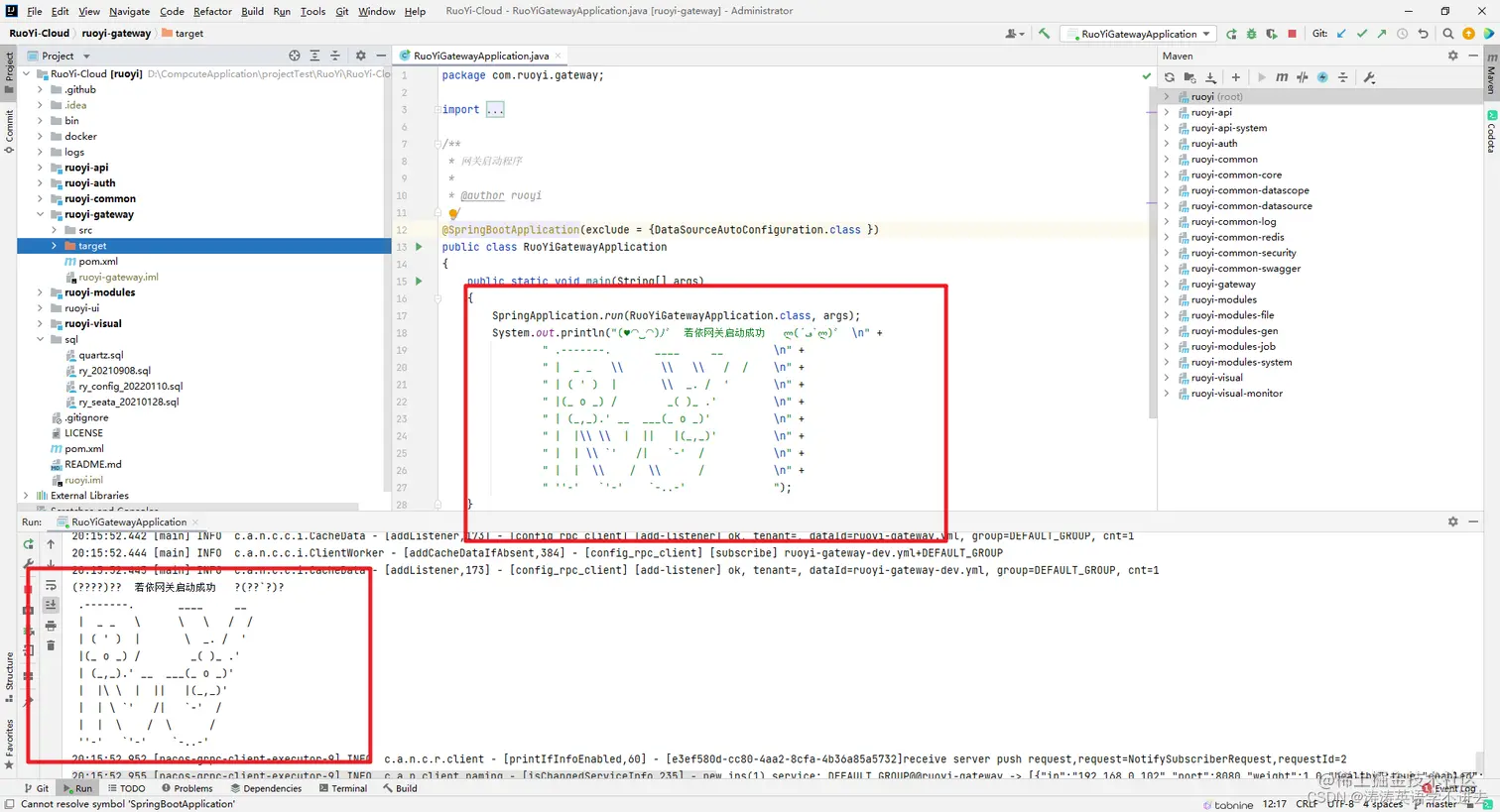Screen dimensions: 1500x812
Task: Open the Refactor menu
Action: tap(212, 11)
